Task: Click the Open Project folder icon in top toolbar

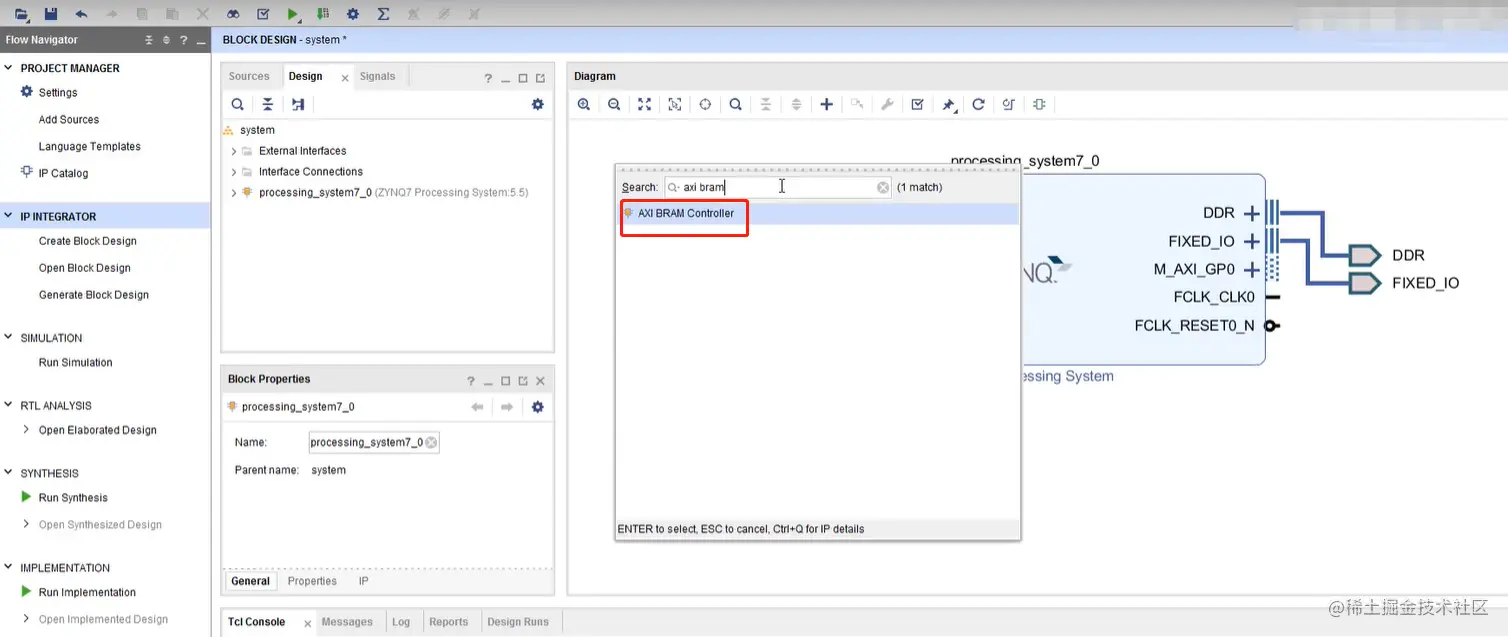Action: pyautogui.click(x=21, y=14)
